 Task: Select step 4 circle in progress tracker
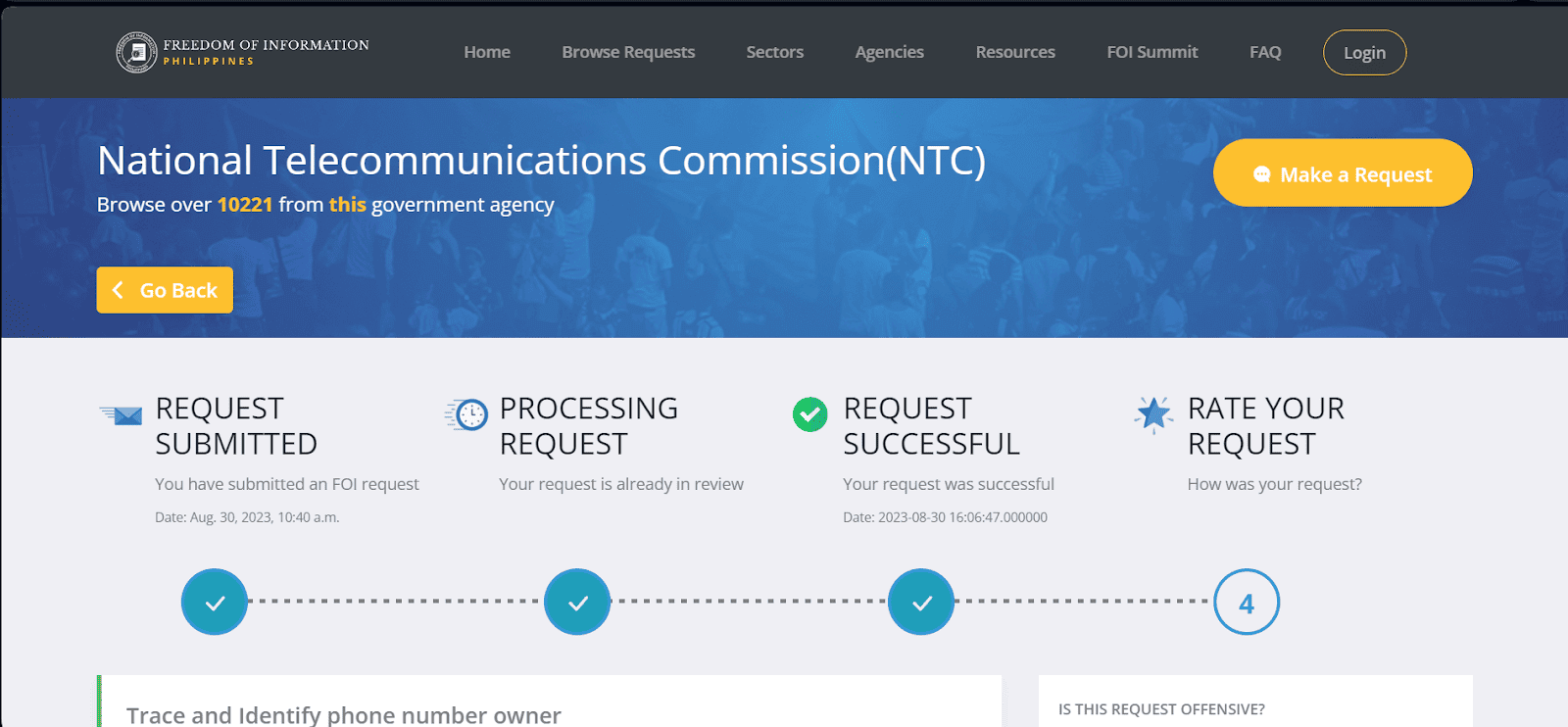tap(1247, 603)
